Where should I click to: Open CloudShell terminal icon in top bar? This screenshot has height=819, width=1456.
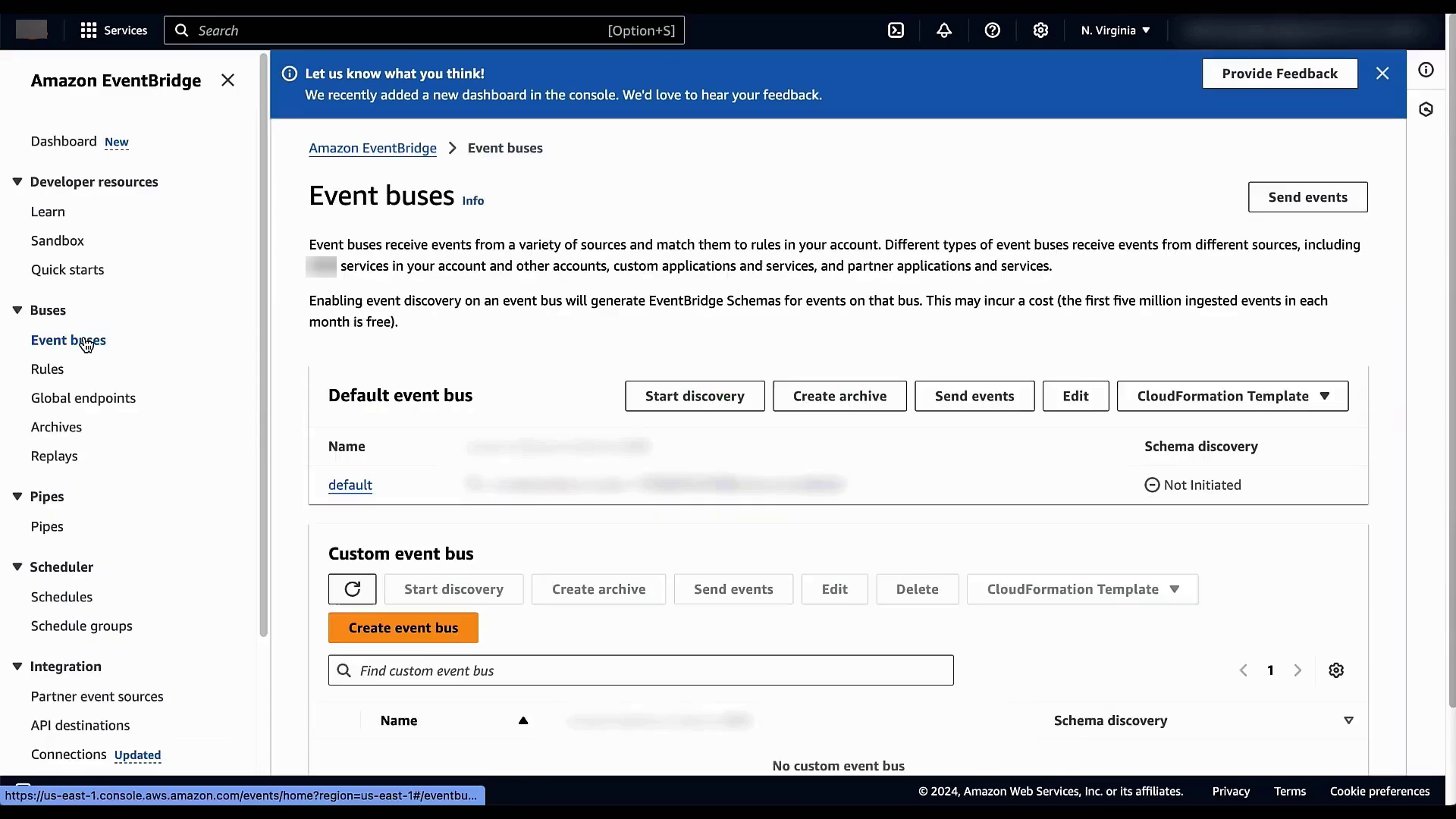click(896, 30)
